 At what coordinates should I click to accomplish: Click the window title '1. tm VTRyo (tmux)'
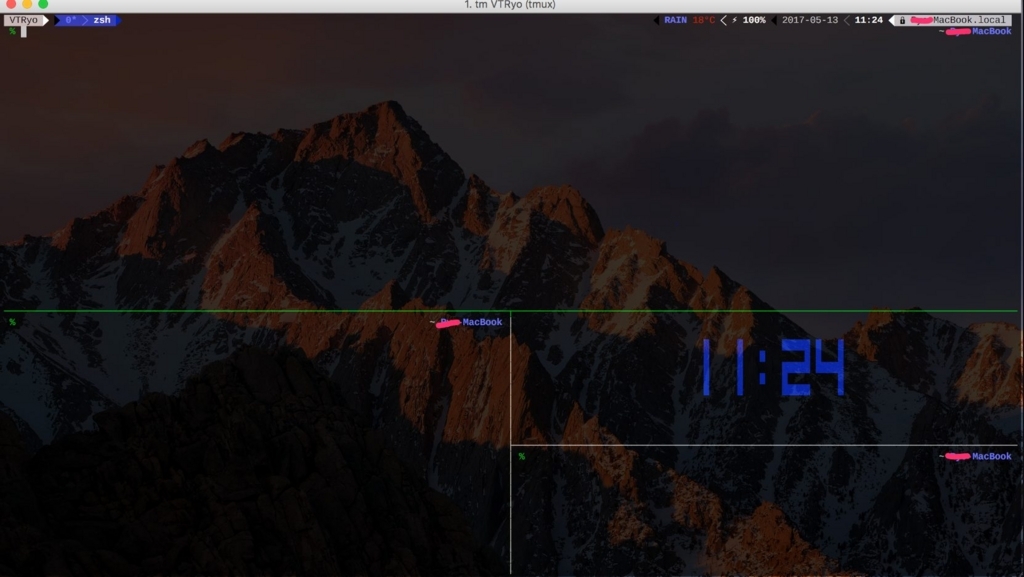point(510,5)
